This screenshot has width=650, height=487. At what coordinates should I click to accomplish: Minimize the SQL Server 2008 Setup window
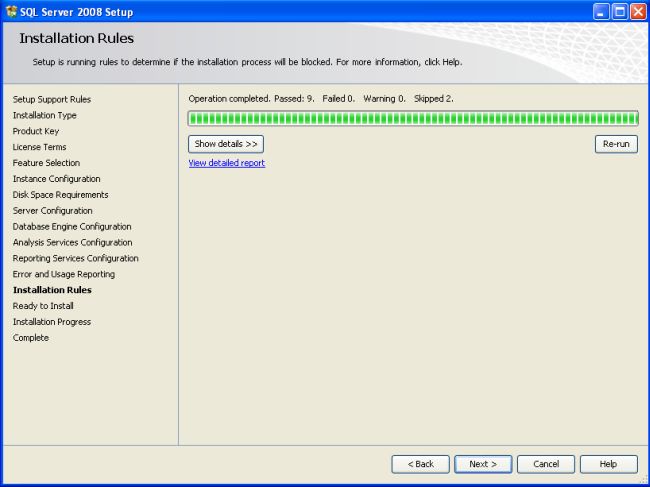(x=601, y=12)
